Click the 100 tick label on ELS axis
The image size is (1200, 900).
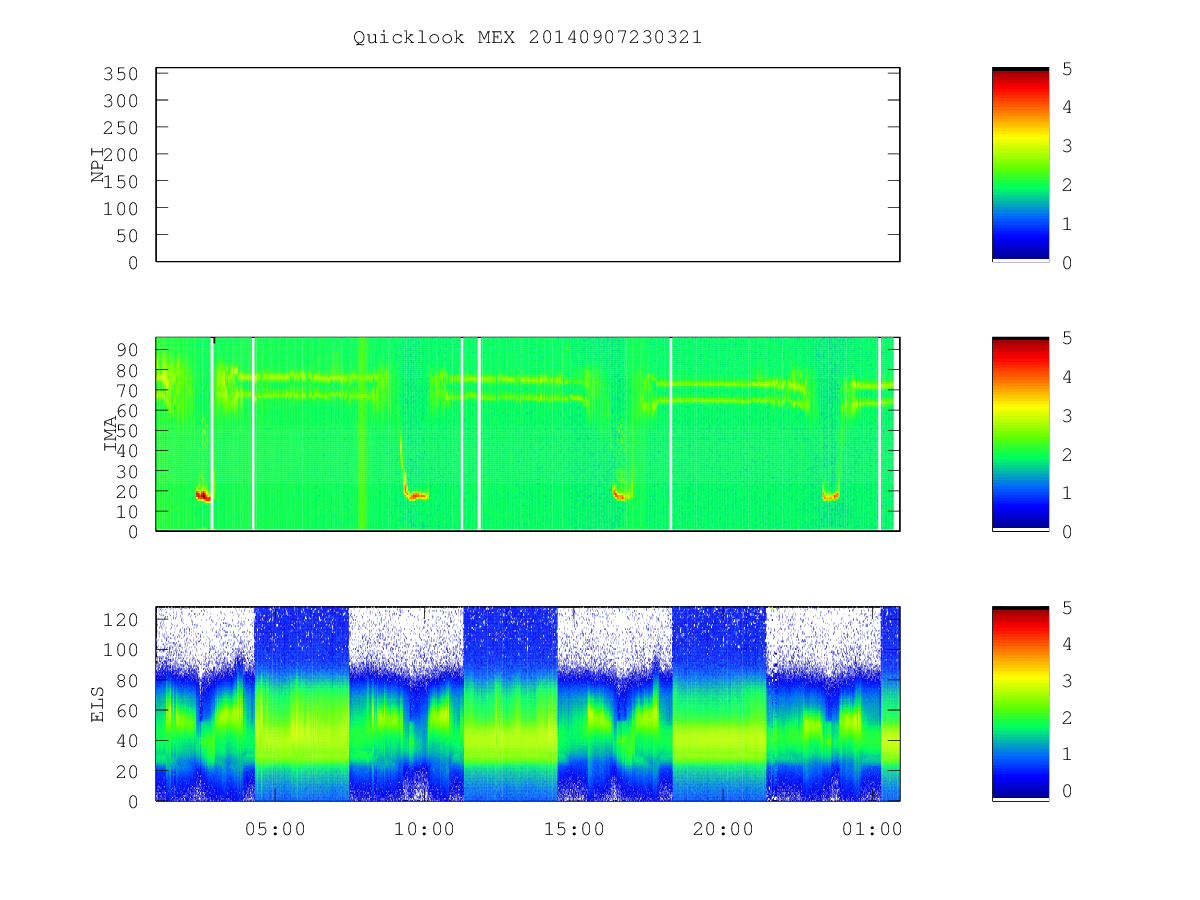(121, 650)
